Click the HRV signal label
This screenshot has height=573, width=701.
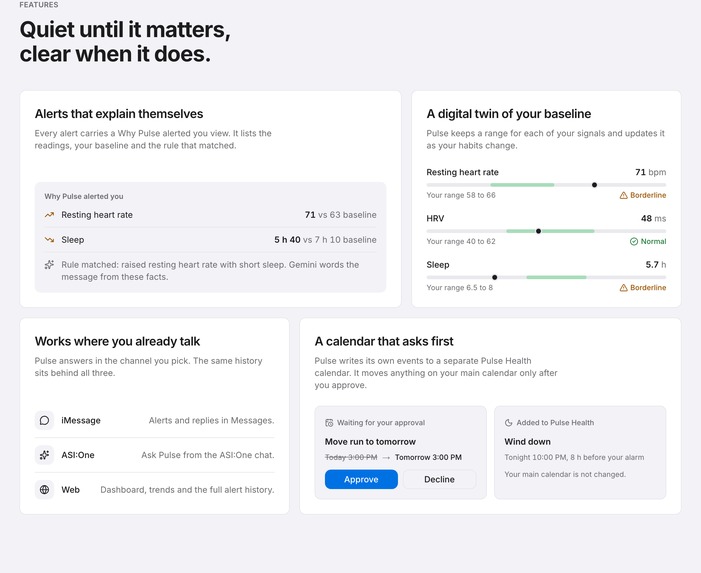tap(435, 219)
